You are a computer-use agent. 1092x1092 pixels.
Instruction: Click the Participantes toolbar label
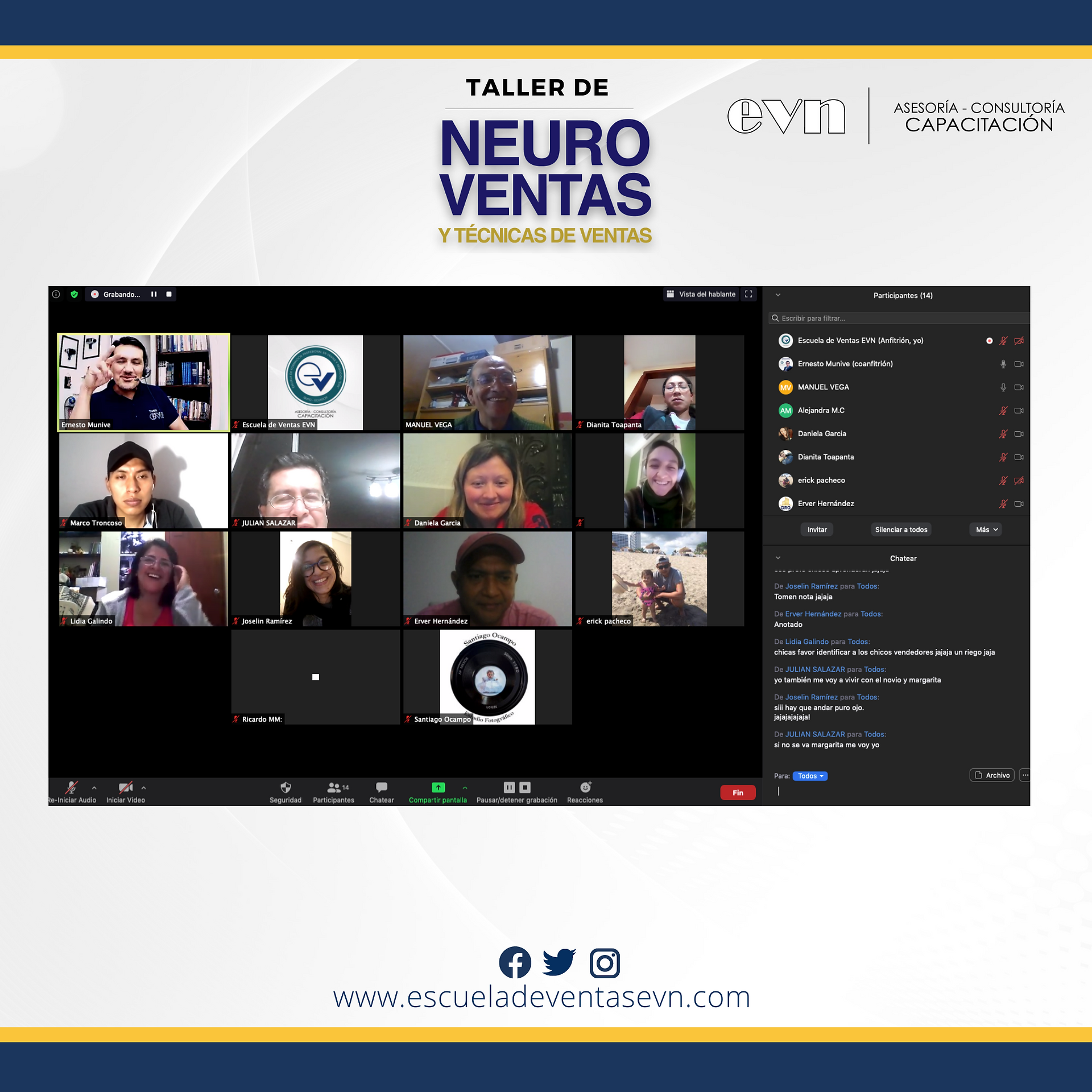pos(334,800)
